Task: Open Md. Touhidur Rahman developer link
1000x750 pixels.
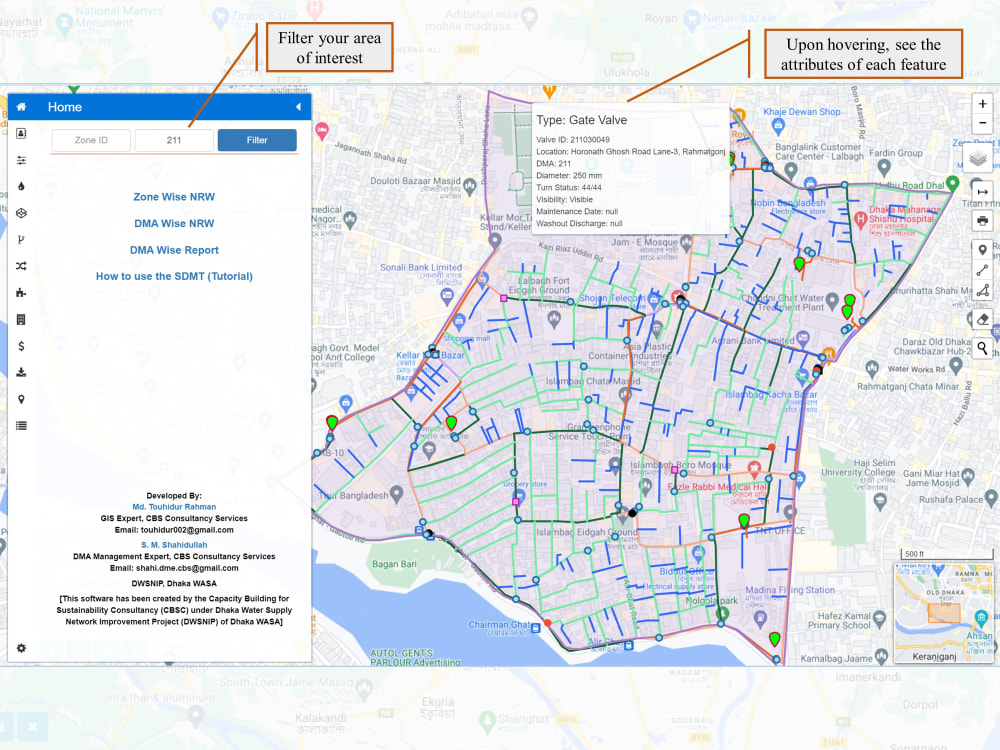Action: [x=174, y=507]
